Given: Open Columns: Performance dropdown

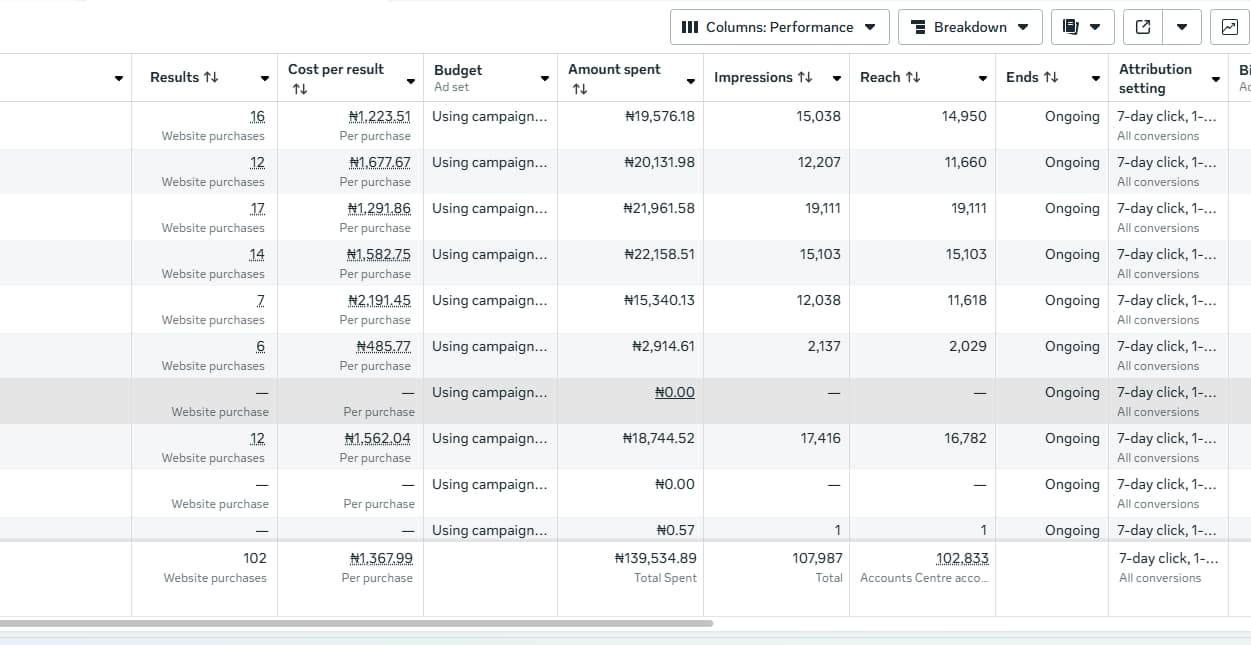Looking at the screenshot, I should click(x=779, y=27).
